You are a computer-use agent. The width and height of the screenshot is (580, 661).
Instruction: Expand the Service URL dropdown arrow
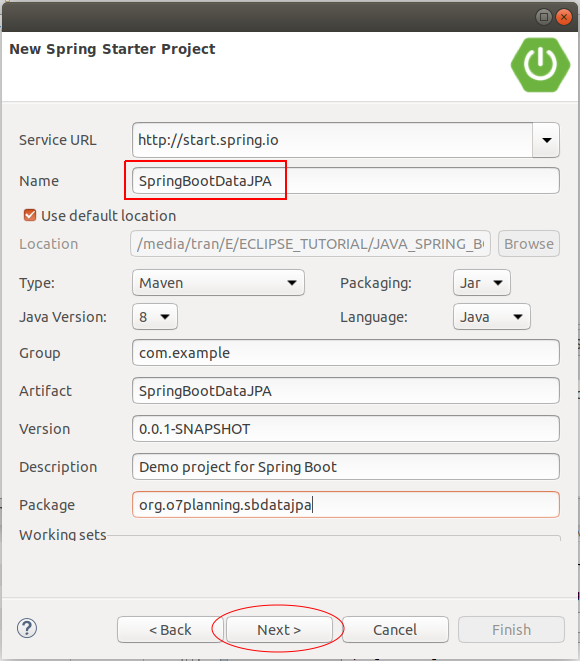tap(546, 140)
